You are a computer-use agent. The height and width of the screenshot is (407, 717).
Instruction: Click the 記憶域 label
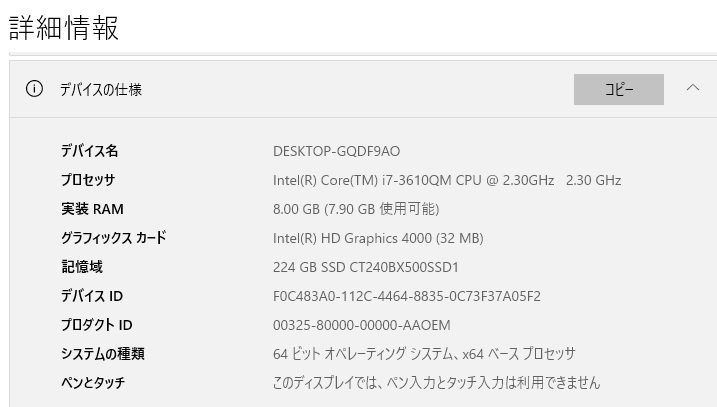[x=82, y=267]
